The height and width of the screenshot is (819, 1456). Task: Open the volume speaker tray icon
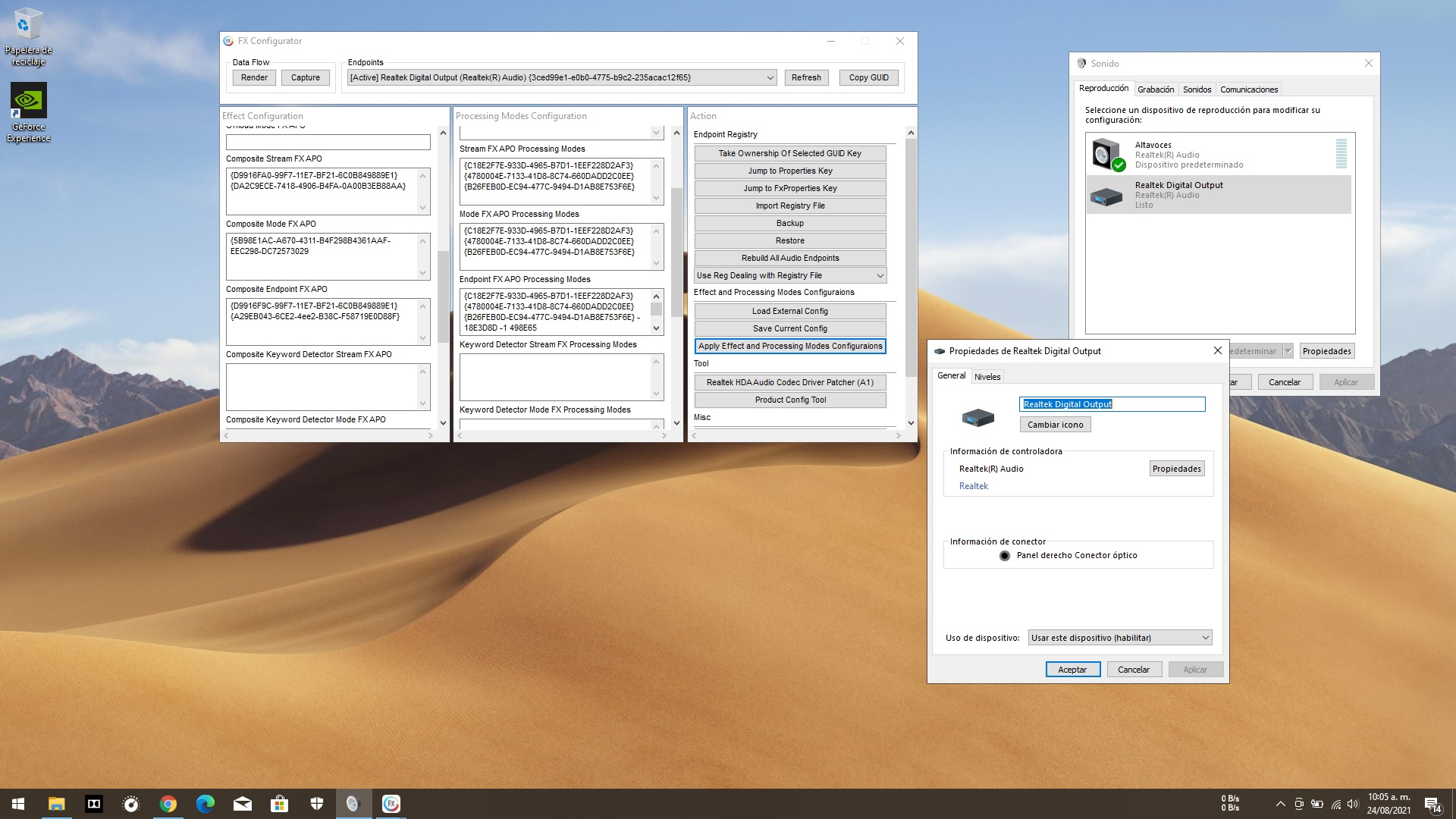point(1353,804)
